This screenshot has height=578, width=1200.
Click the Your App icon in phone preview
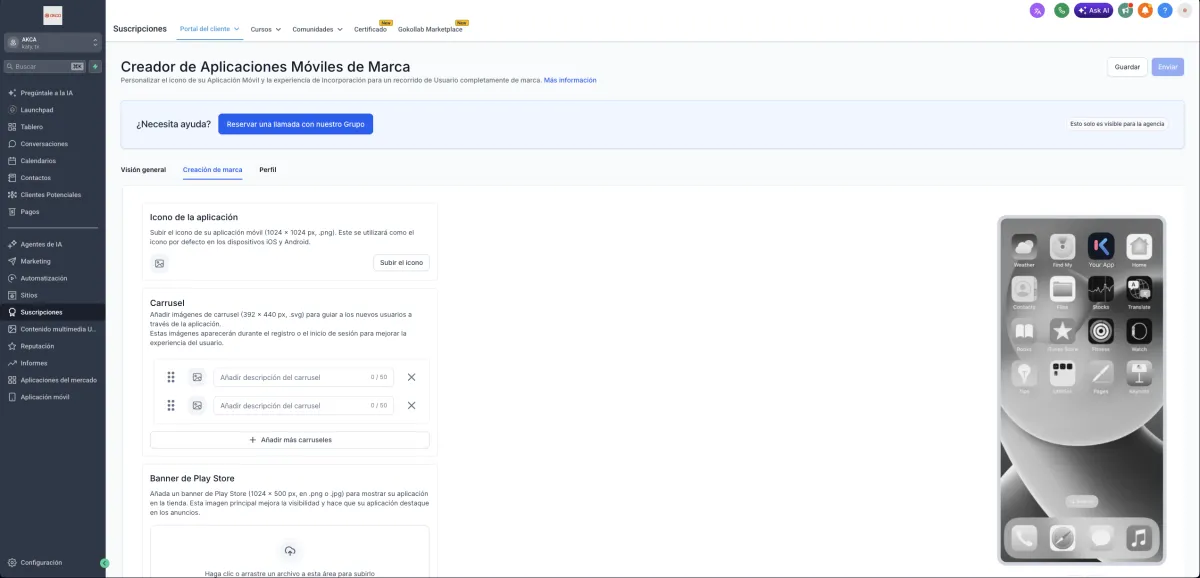pos(1101,246)
